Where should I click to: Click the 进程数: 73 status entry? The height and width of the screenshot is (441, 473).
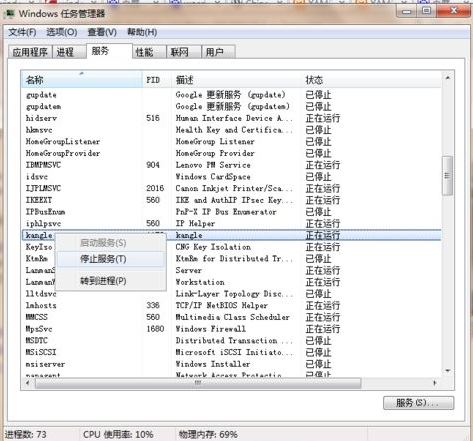pos(25,435)
